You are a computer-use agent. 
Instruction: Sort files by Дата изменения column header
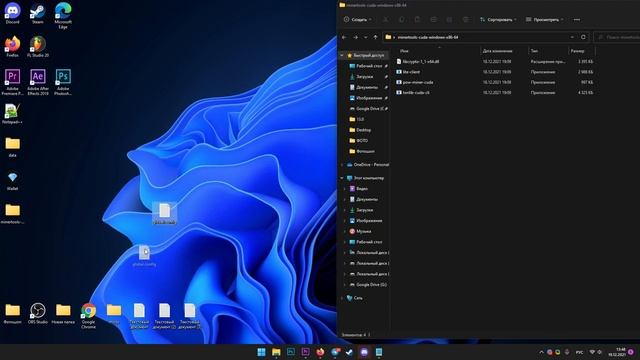point(504,51)
